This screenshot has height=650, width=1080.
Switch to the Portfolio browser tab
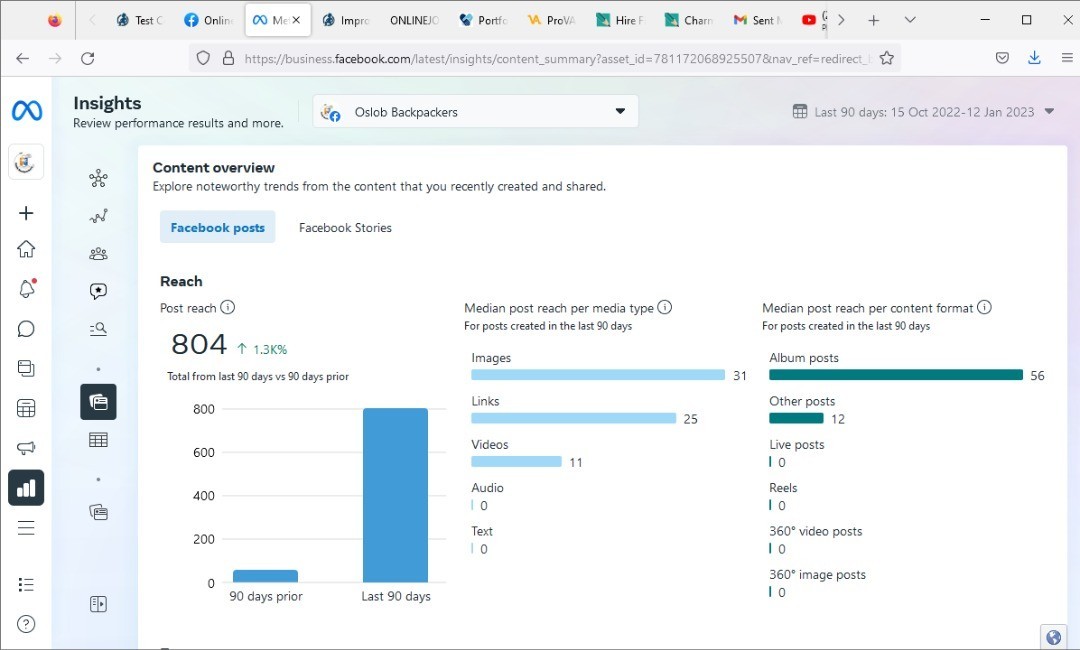click(x=483, y=20)
